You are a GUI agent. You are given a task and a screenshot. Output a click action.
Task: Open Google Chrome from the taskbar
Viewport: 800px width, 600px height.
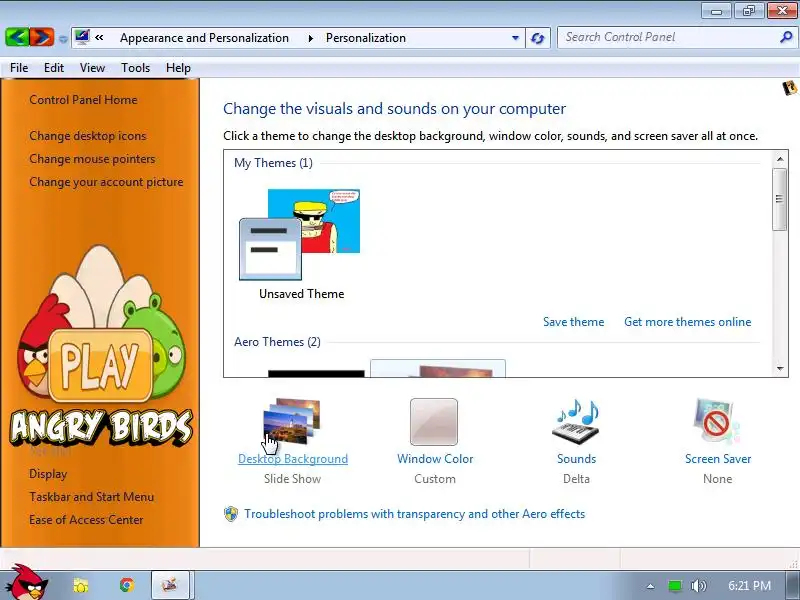(127, 585)
